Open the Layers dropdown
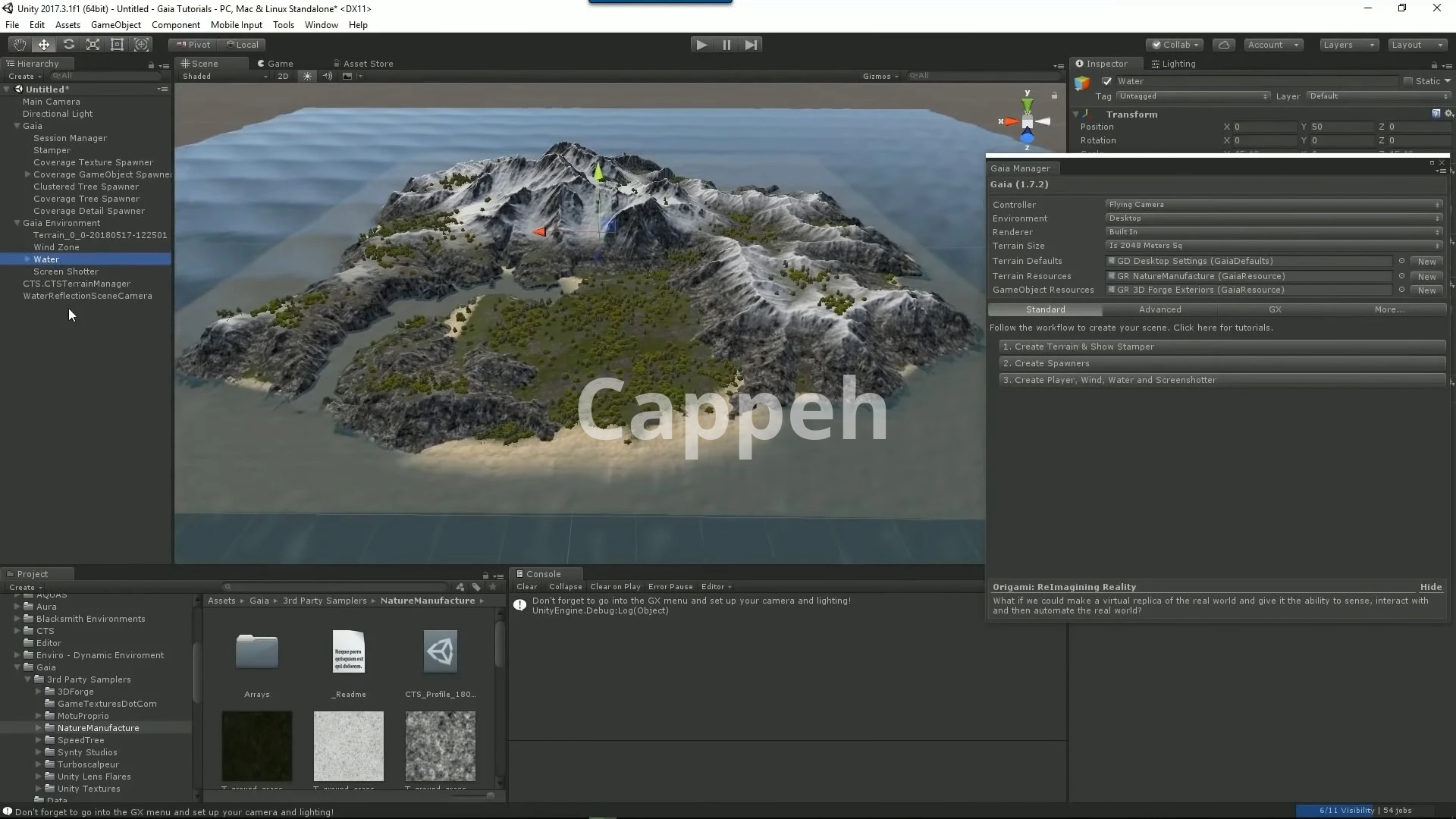The width and height of the screenshot is (1456, 819). (1348, 45)
